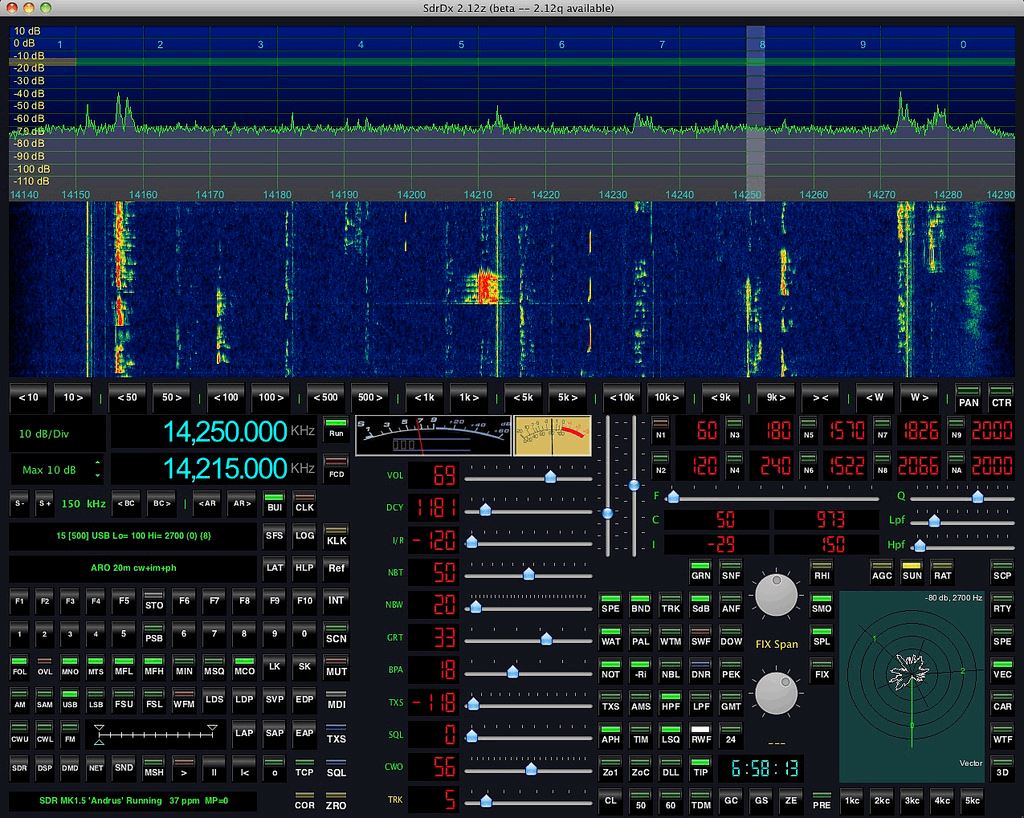Select the PAN display icon
Screen dimensions: 1024x818
[968, 397]
